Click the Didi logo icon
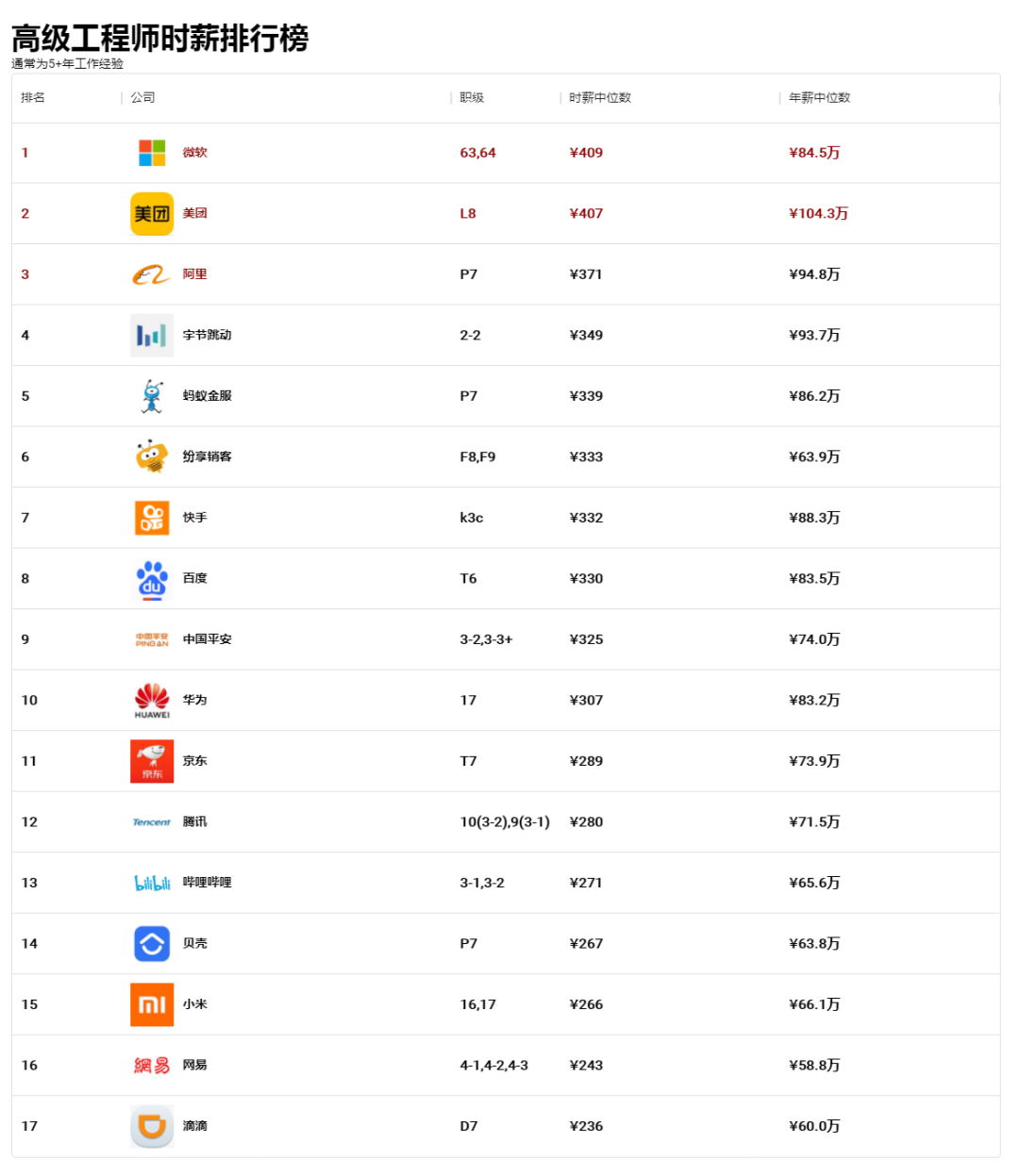1019x1176 pixels. (152, 1126)
